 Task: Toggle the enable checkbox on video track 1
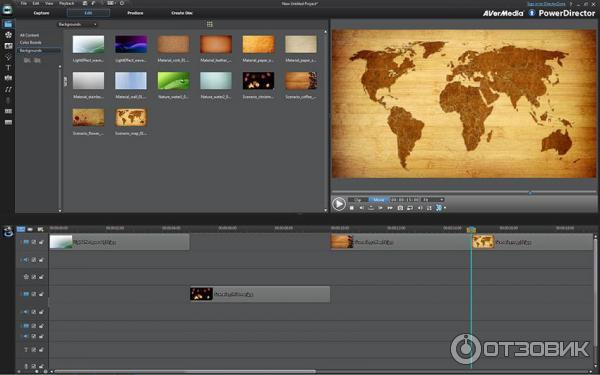[34, 242]
